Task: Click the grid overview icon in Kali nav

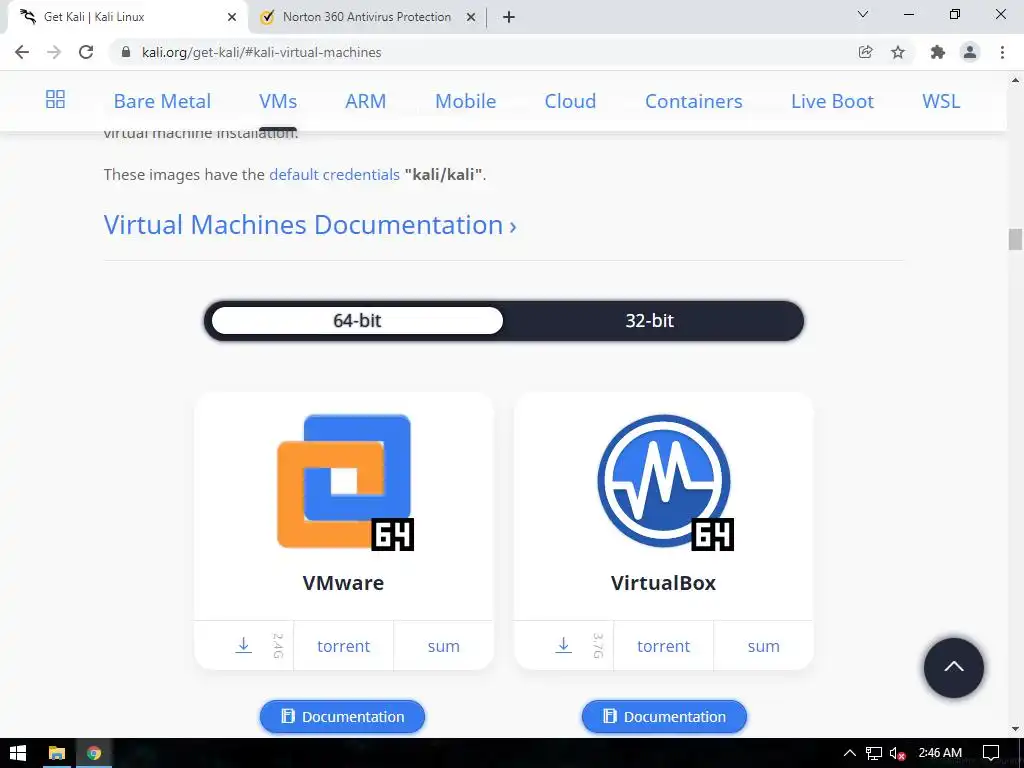Action: [56, 99]
